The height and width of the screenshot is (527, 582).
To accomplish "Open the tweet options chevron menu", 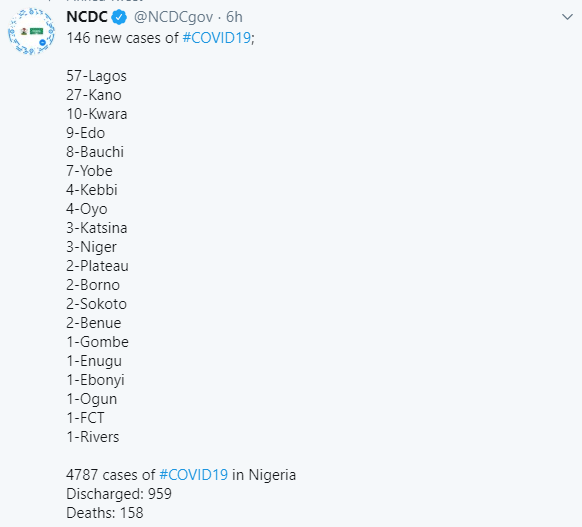I will click(567, 17).
